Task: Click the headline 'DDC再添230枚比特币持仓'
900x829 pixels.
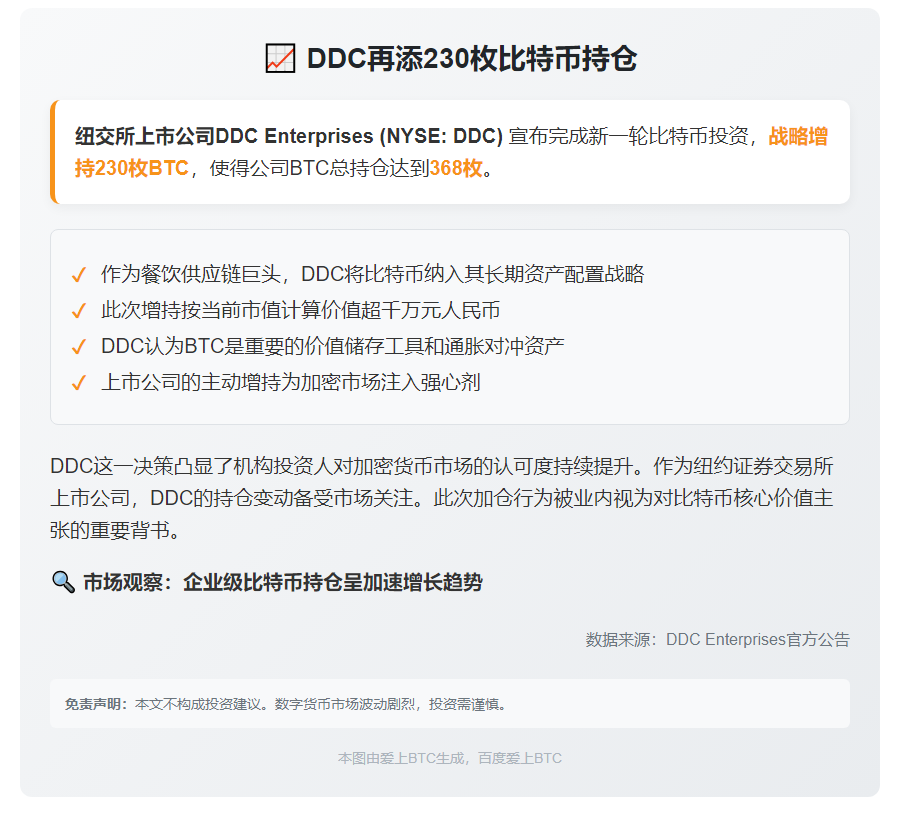Action: [x=472, y=59]
